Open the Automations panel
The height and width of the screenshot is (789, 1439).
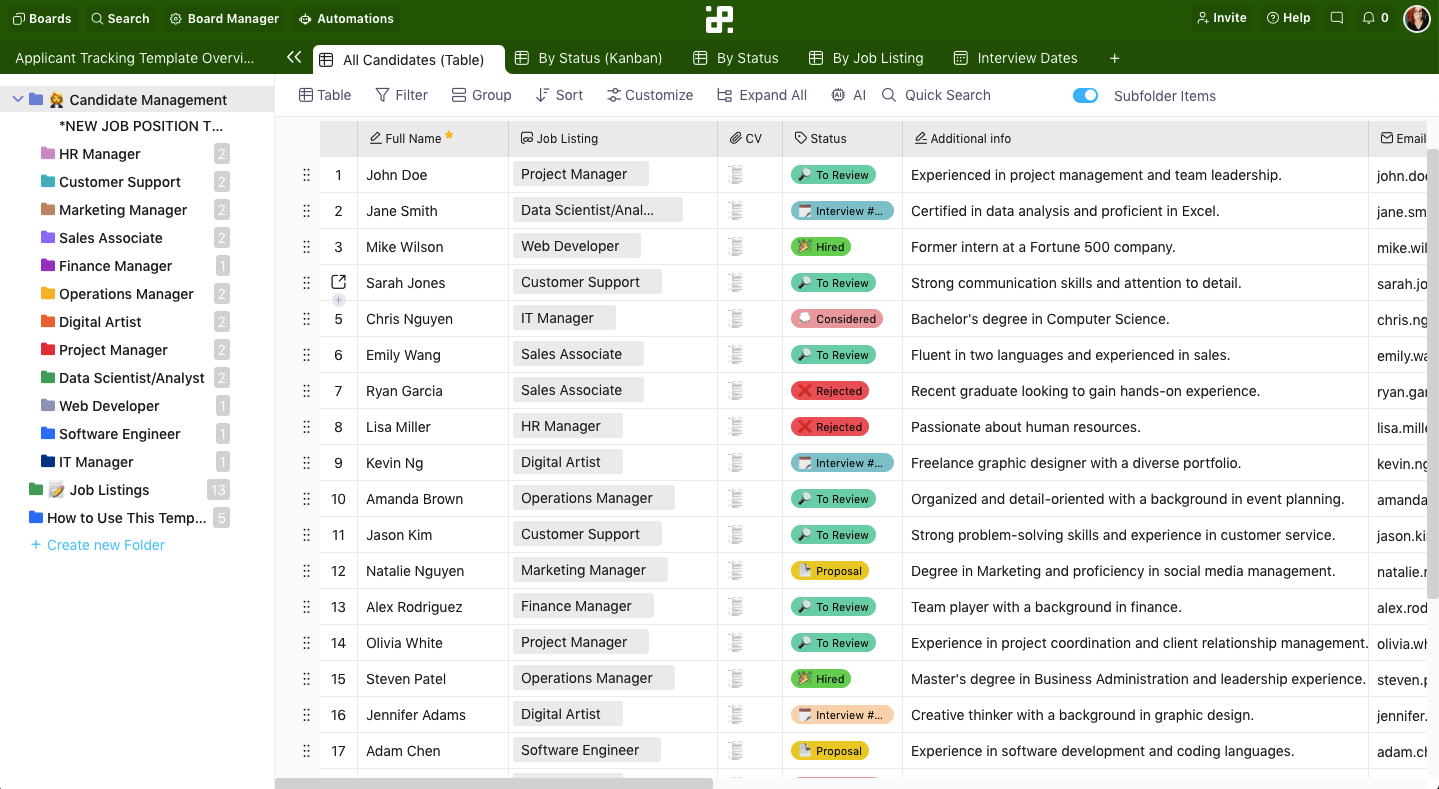[x=346, y=18]
